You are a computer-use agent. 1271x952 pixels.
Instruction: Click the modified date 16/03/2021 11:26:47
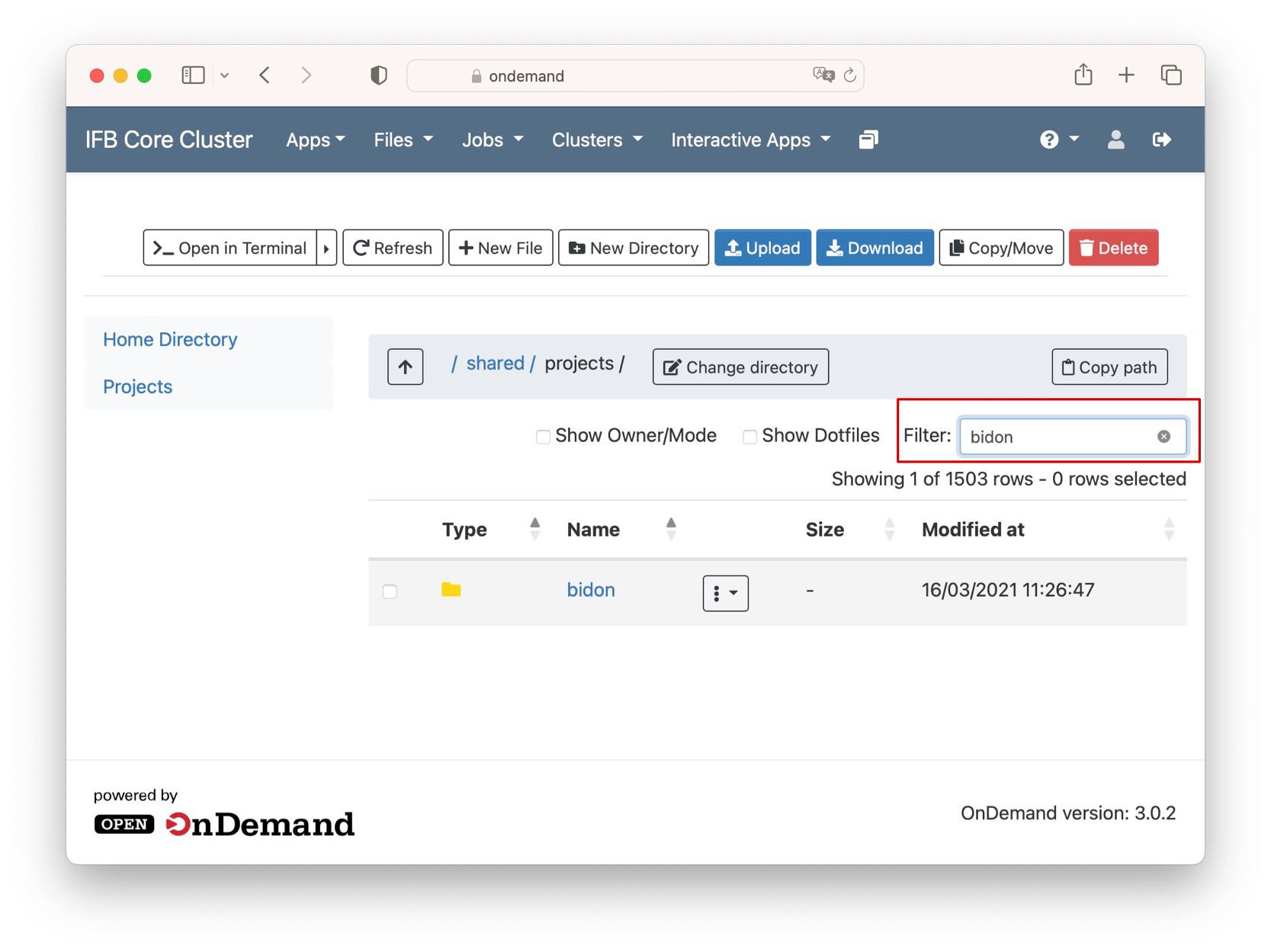coord(1008,589)
